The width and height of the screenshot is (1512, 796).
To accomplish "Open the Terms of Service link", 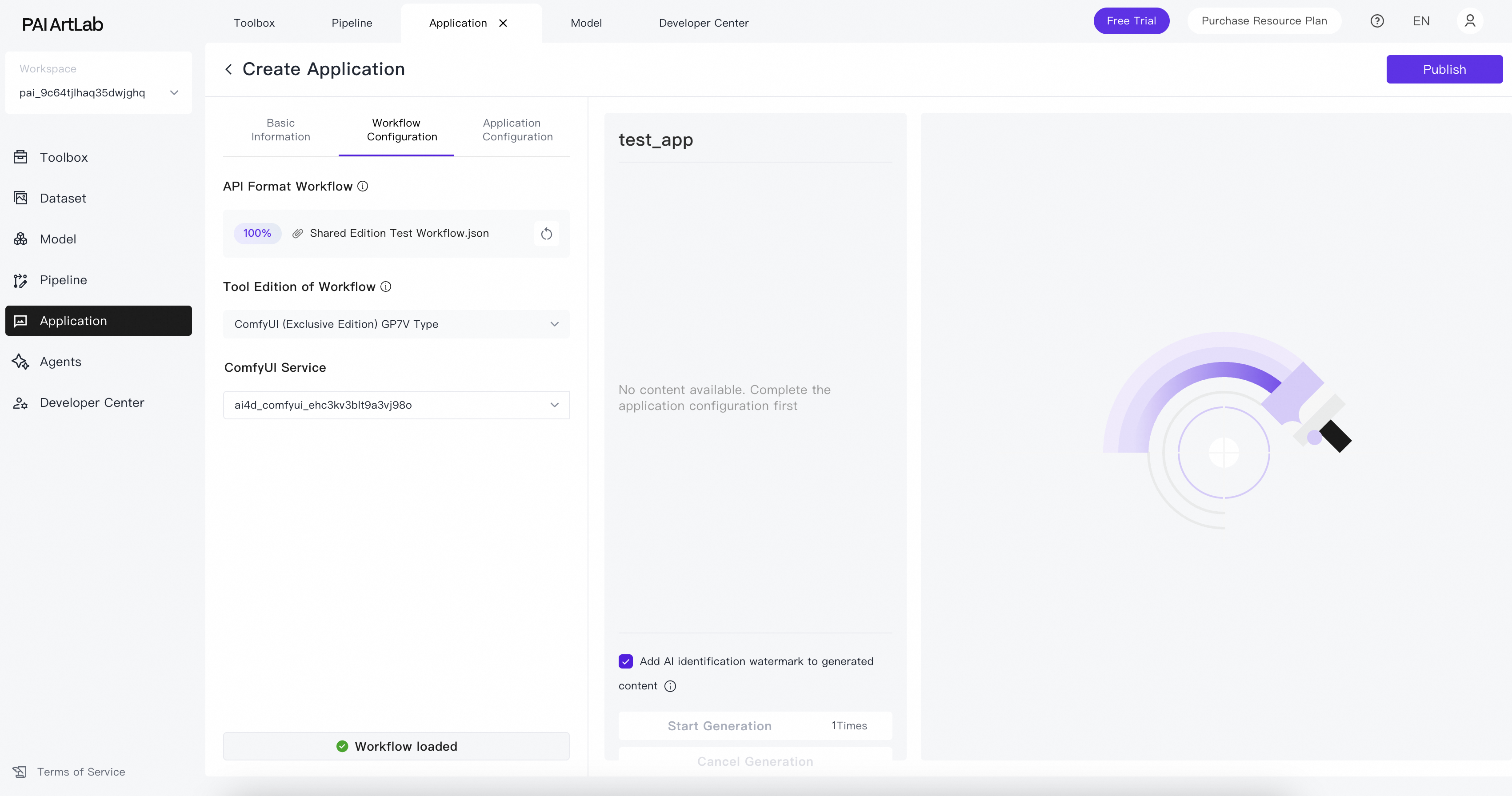I will coord(81,772).
